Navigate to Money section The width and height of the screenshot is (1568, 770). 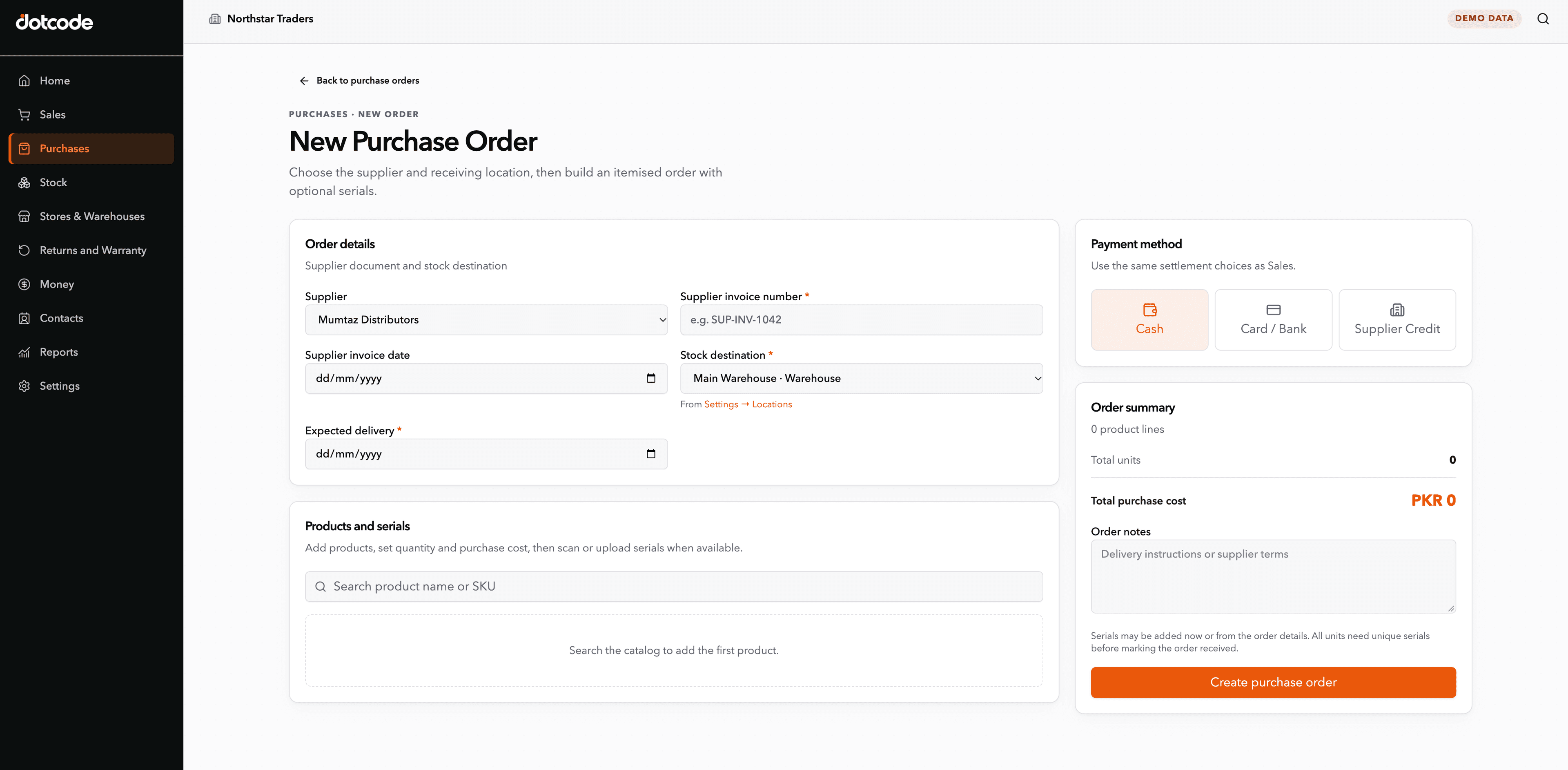tap(91, 284)
